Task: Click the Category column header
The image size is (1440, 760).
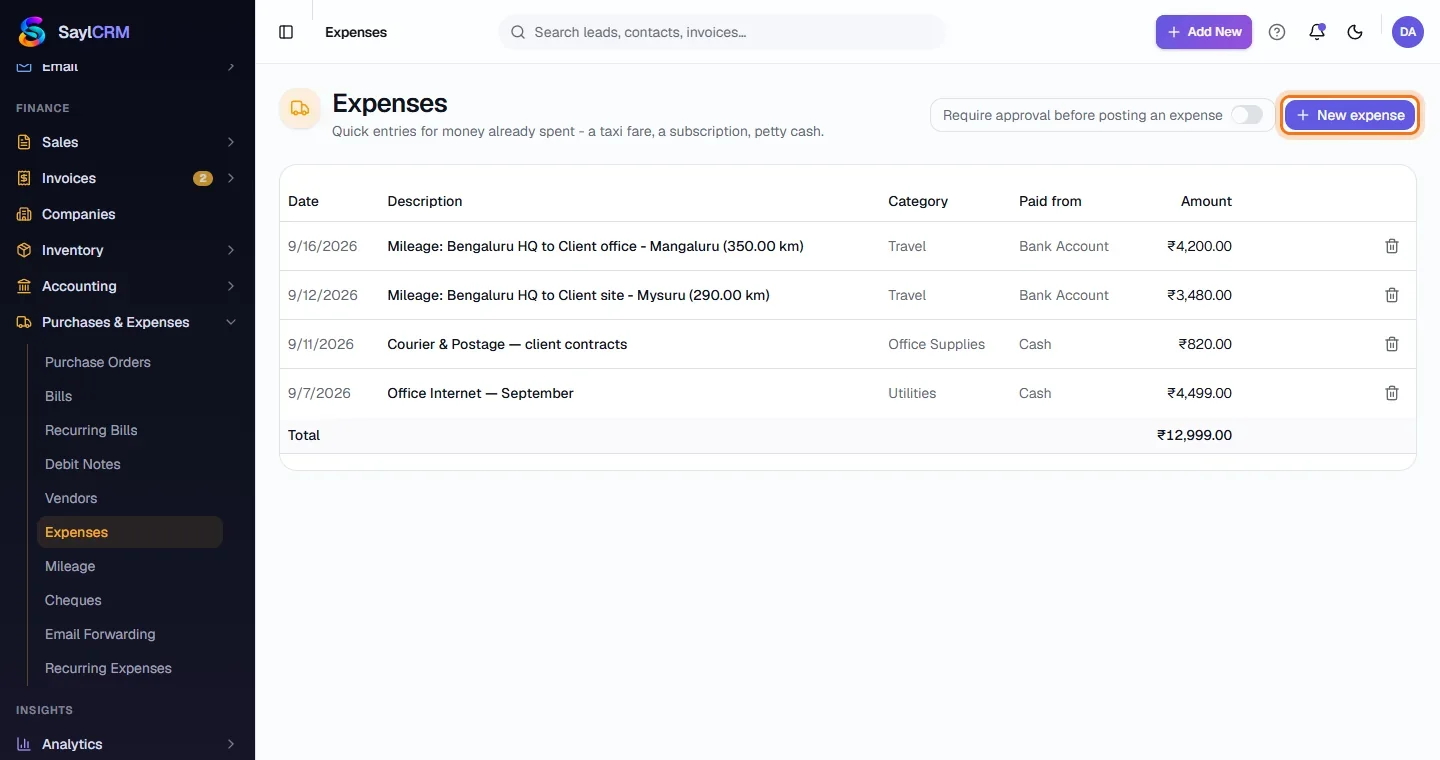Action: pyautogui.click(x=918, y=201)
